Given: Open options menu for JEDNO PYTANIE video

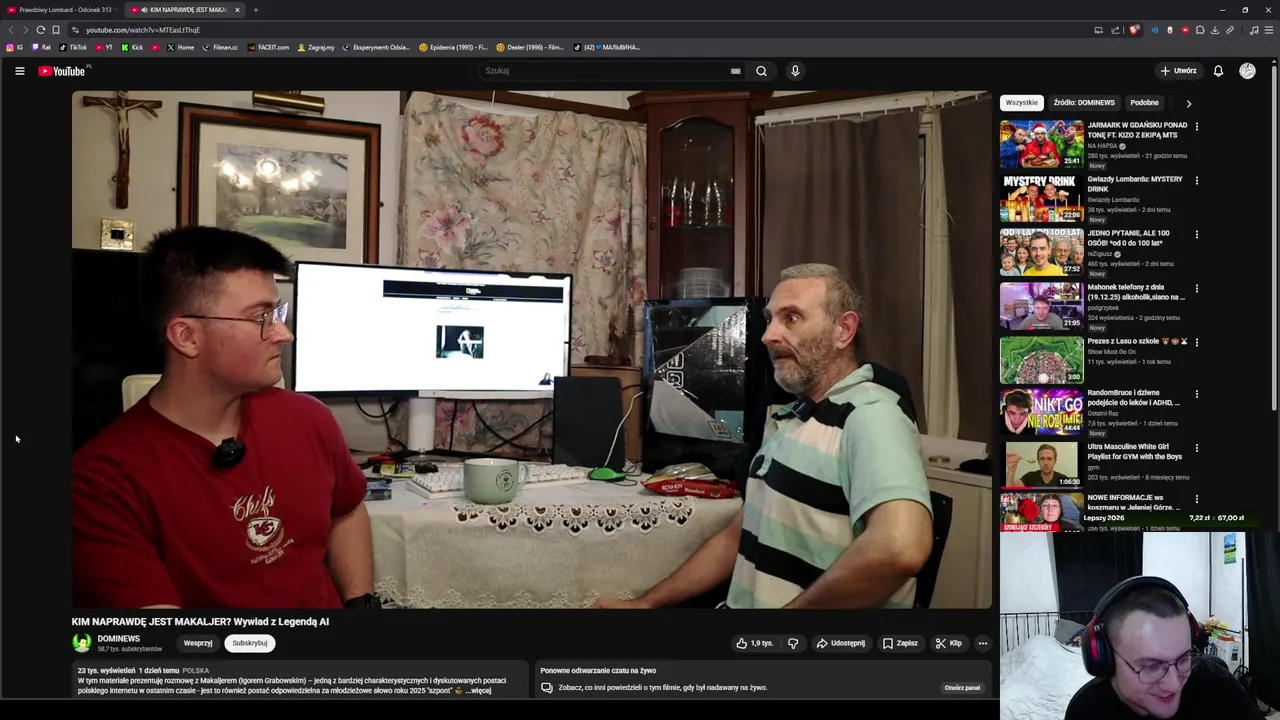Looking at the screenshot, I should [1196, 235].
